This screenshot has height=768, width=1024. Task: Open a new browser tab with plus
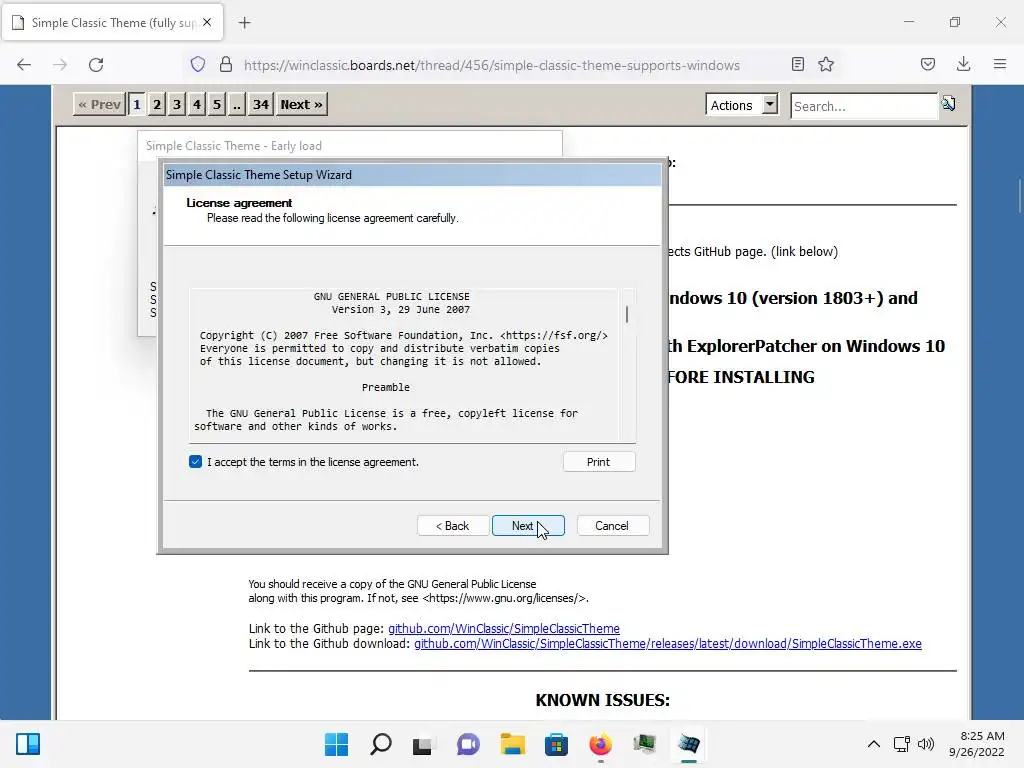244,23
